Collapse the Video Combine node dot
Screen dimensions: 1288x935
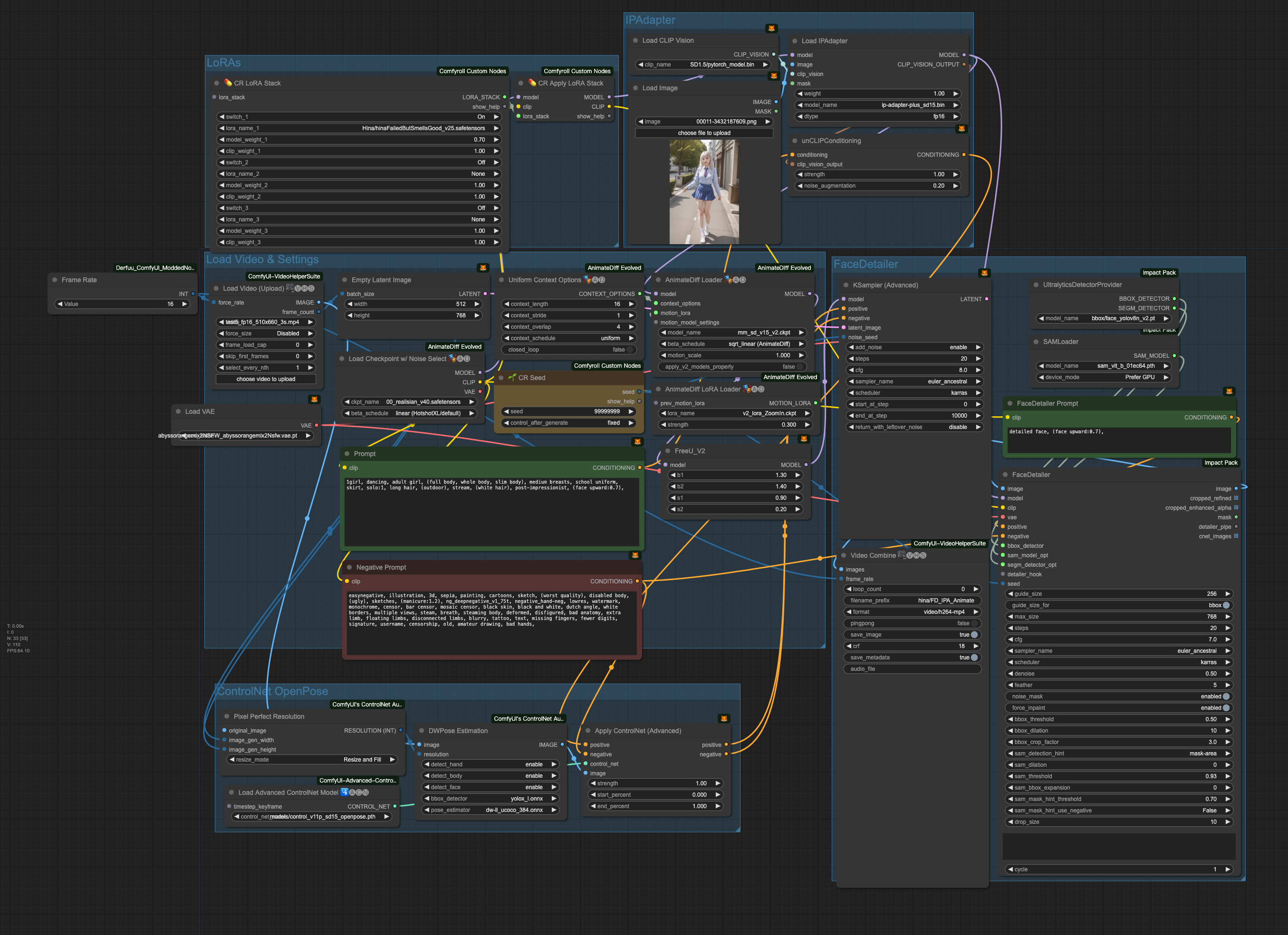[843, 555]
